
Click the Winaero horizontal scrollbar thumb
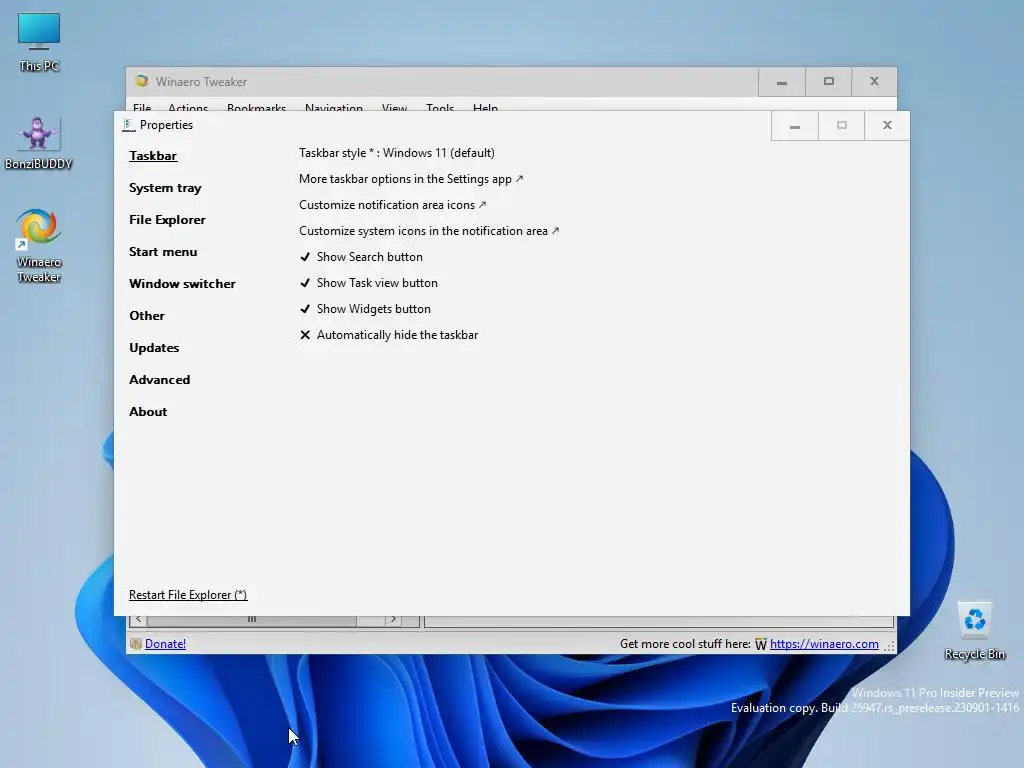click(x=251, y=620)
